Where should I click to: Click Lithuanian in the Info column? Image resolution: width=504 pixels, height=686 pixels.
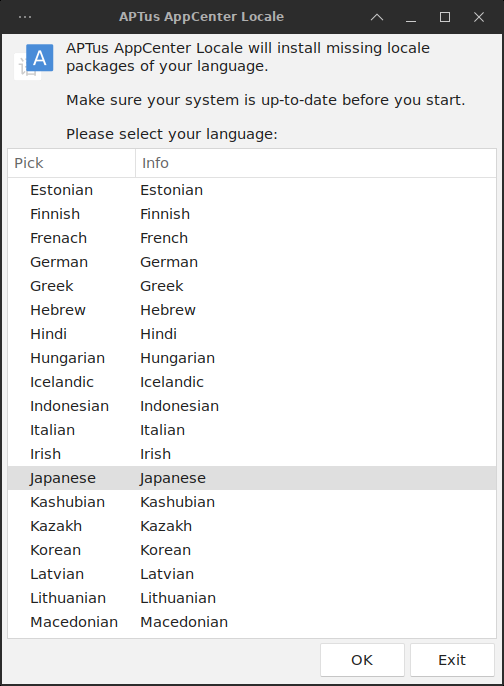(x=178, y=598)
